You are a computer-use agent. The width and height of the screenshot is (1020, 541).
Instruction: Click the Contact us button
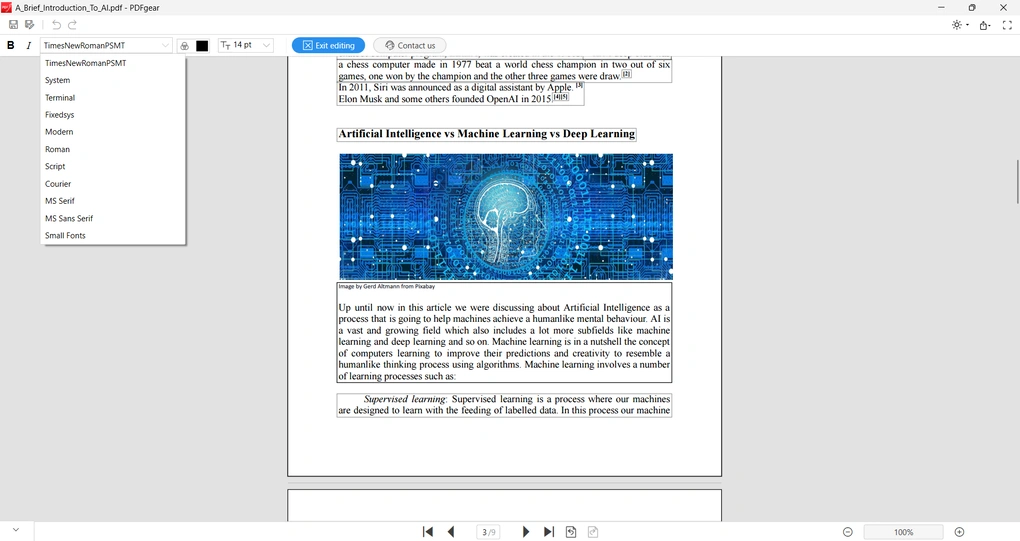410,45
